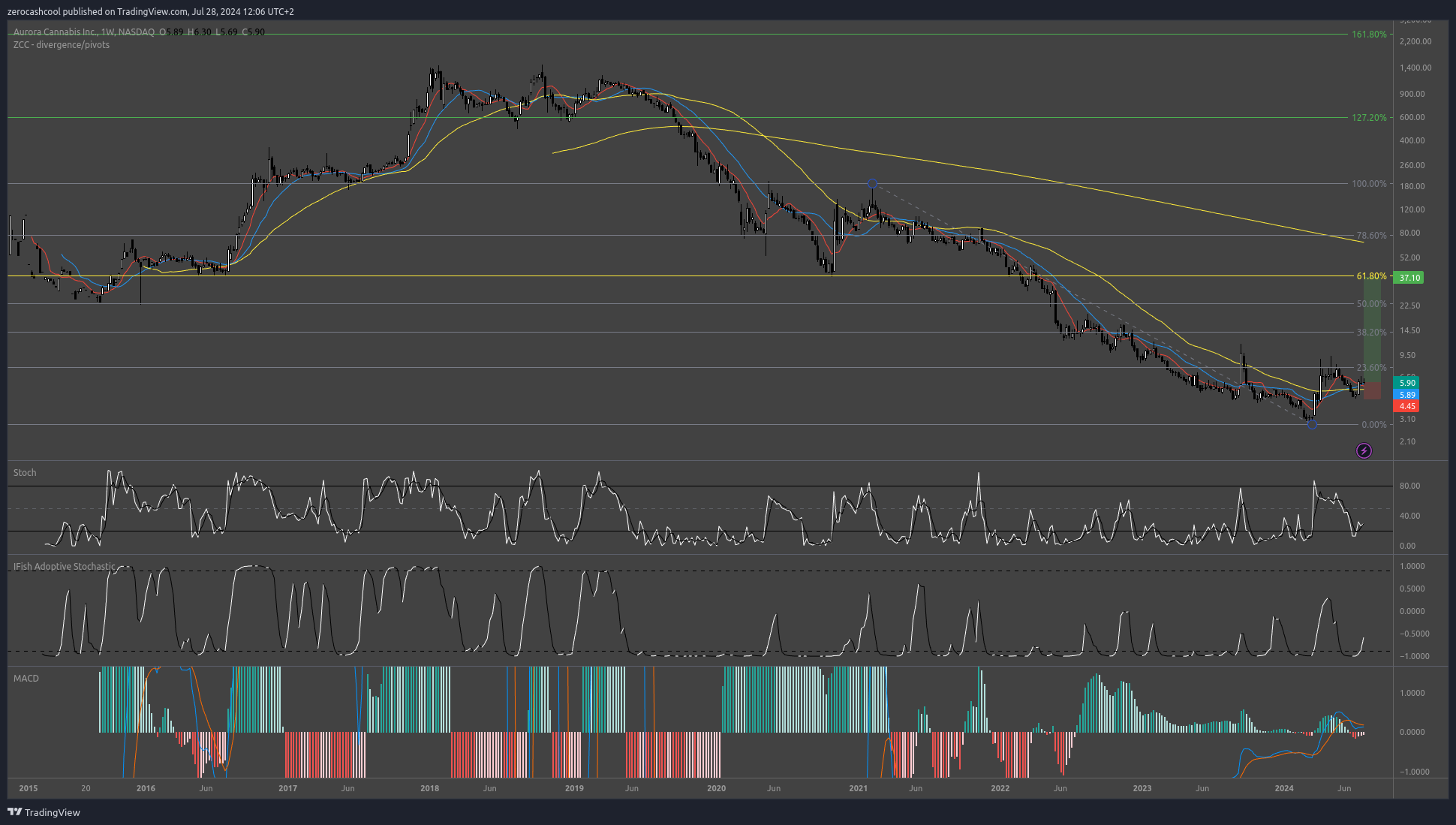The width and height of the screenshot is (1456, 825).
Task: Click 2021 on the time axis
Action: click(x=859, y=788)
